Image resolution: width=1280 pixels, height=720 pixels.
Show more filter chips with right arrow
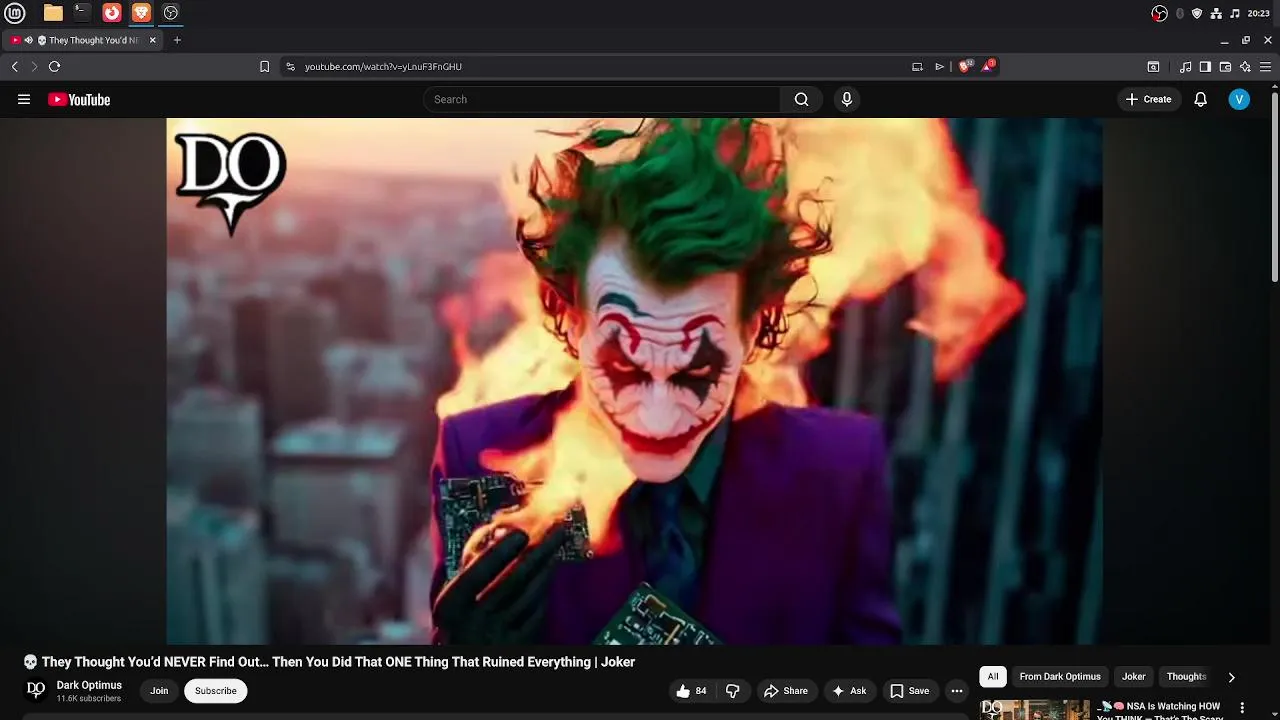pyautogui.click(x=1231, y=677)
